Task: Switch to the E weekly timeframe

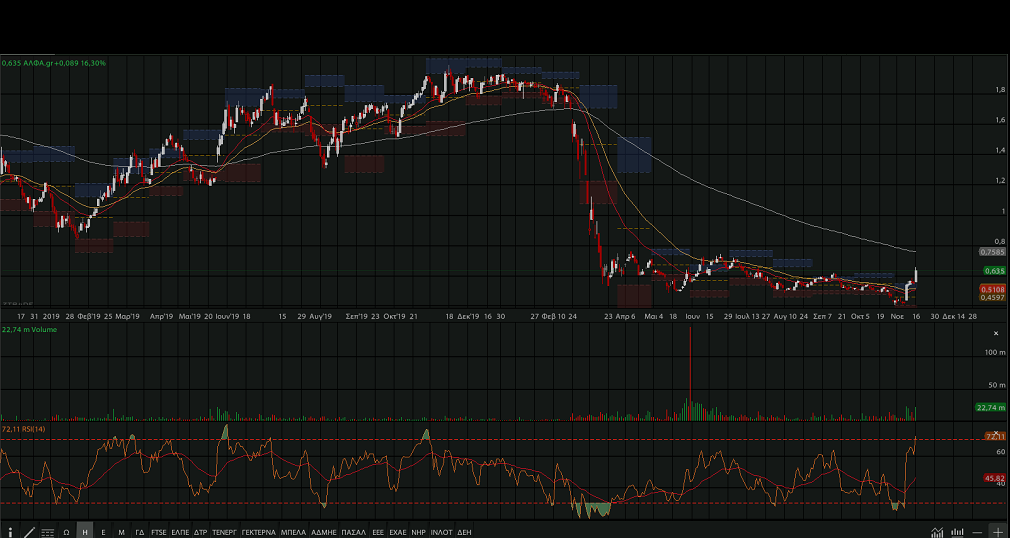Action: click(103, 531)
